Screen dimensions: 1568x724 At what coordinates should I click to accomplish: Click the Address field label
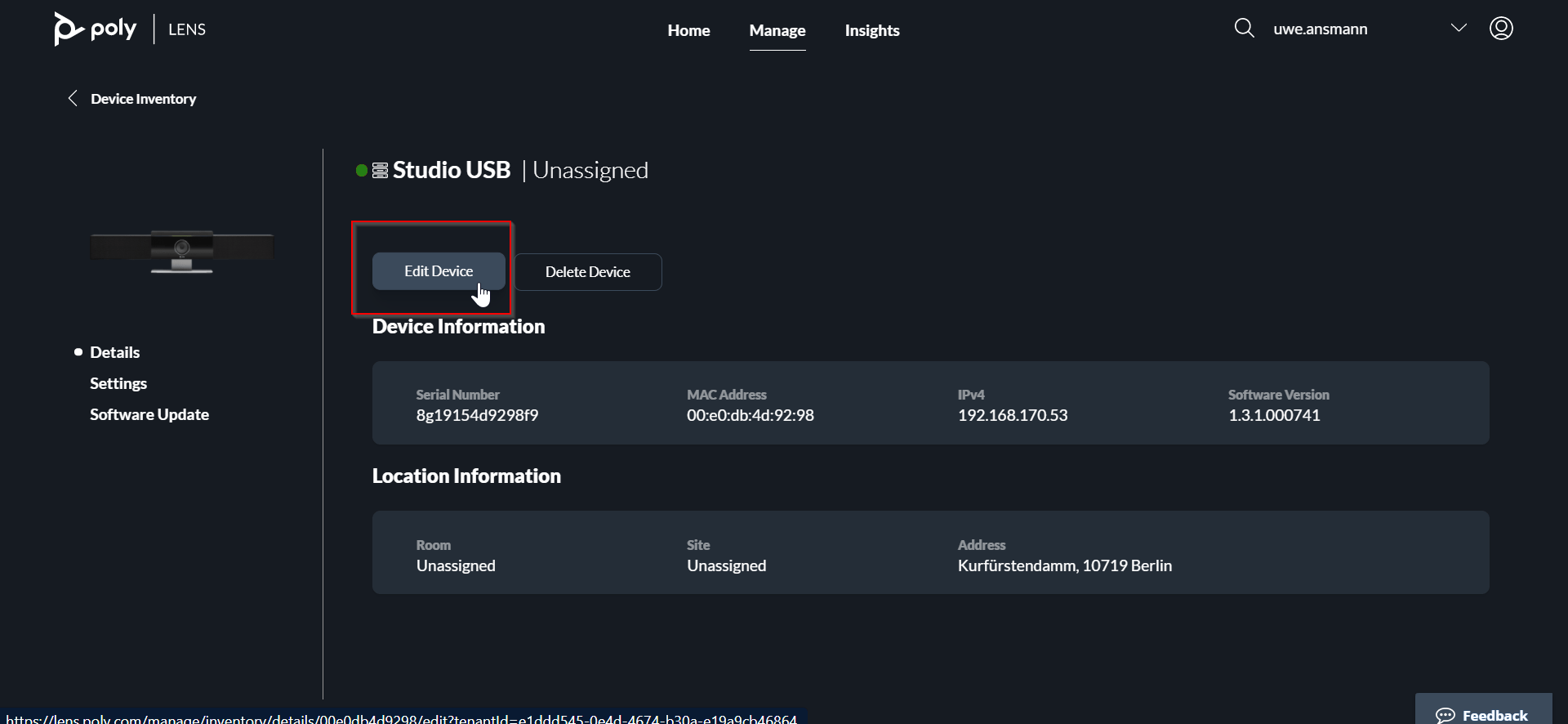click(x=982, y=545)
